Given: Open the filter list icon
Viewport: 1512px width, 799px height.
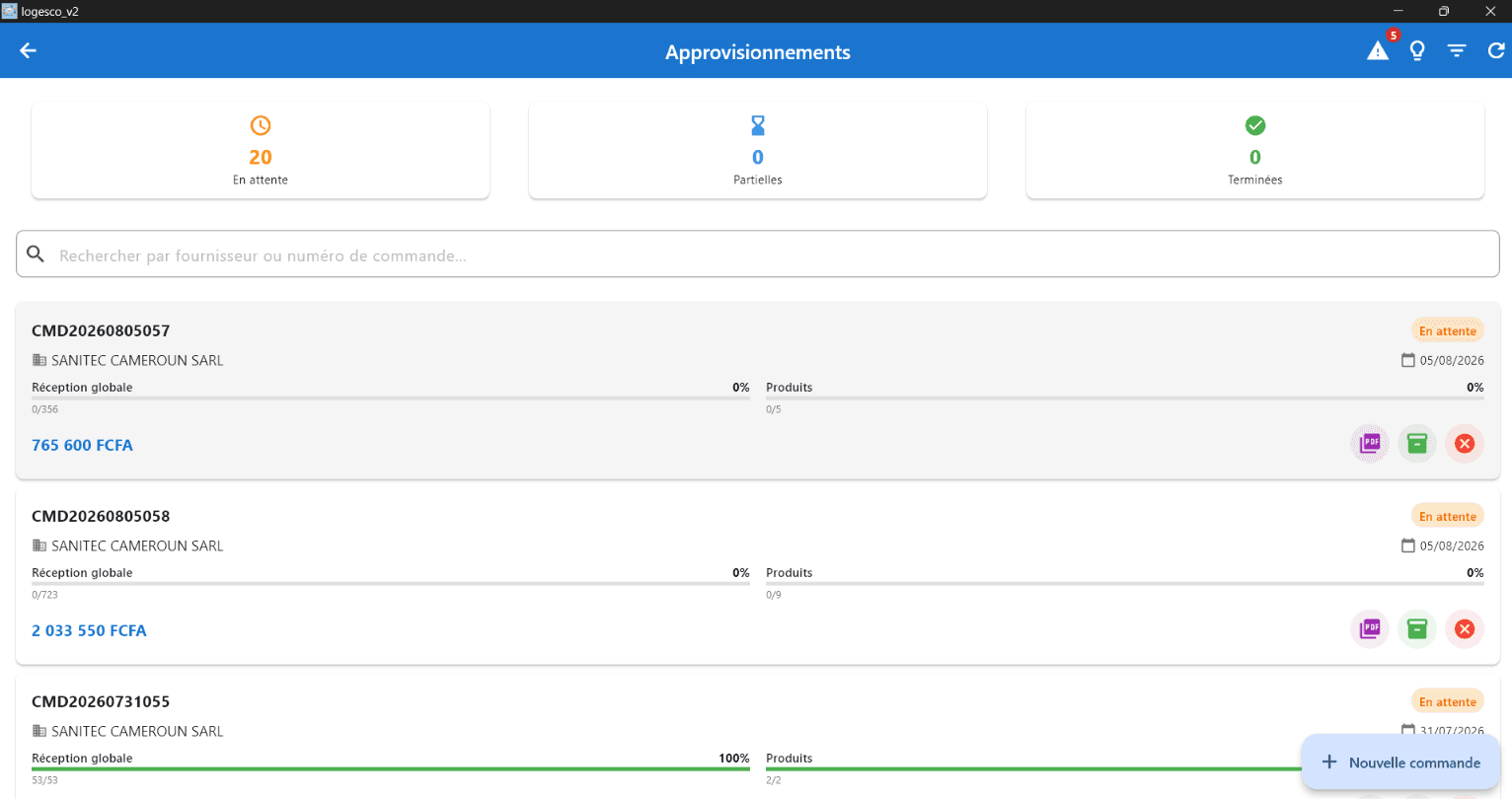Looking at the screenshot, I should pyautogui.click(x=1457, y=50).
